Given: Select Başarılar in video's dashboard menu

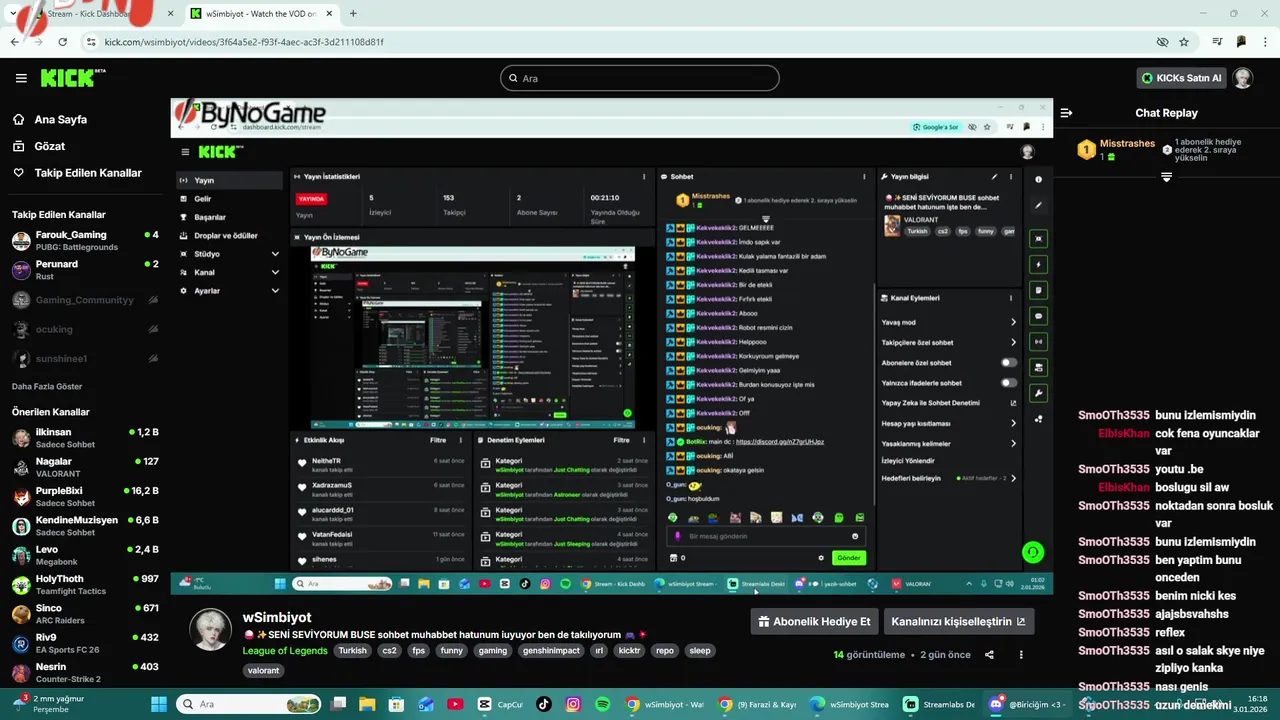Looking at the screenshot, I should [x=229, y=217].
